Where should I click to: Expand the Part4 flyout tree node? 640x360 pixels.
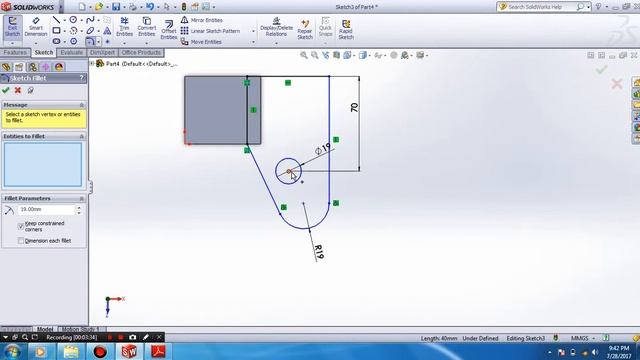pyautogui.click(x=92, y=63)
